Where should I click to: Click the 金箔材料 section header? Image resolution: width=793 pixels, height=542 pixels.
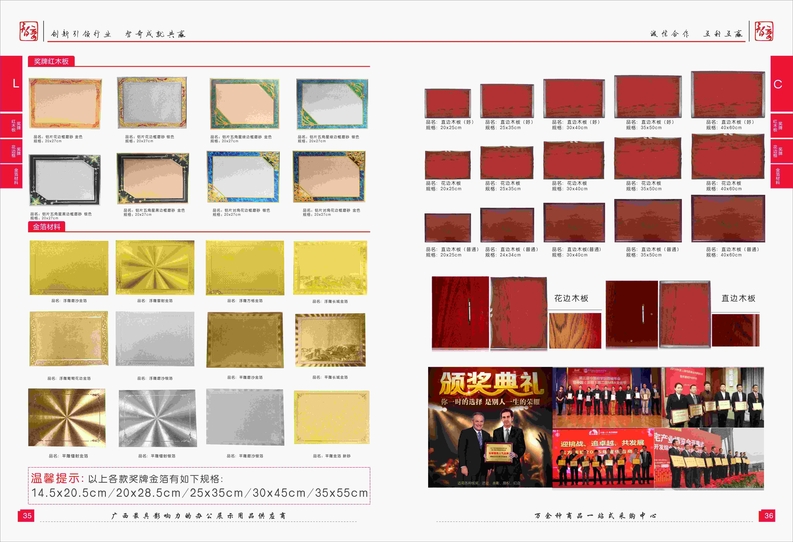coord(47,227)
